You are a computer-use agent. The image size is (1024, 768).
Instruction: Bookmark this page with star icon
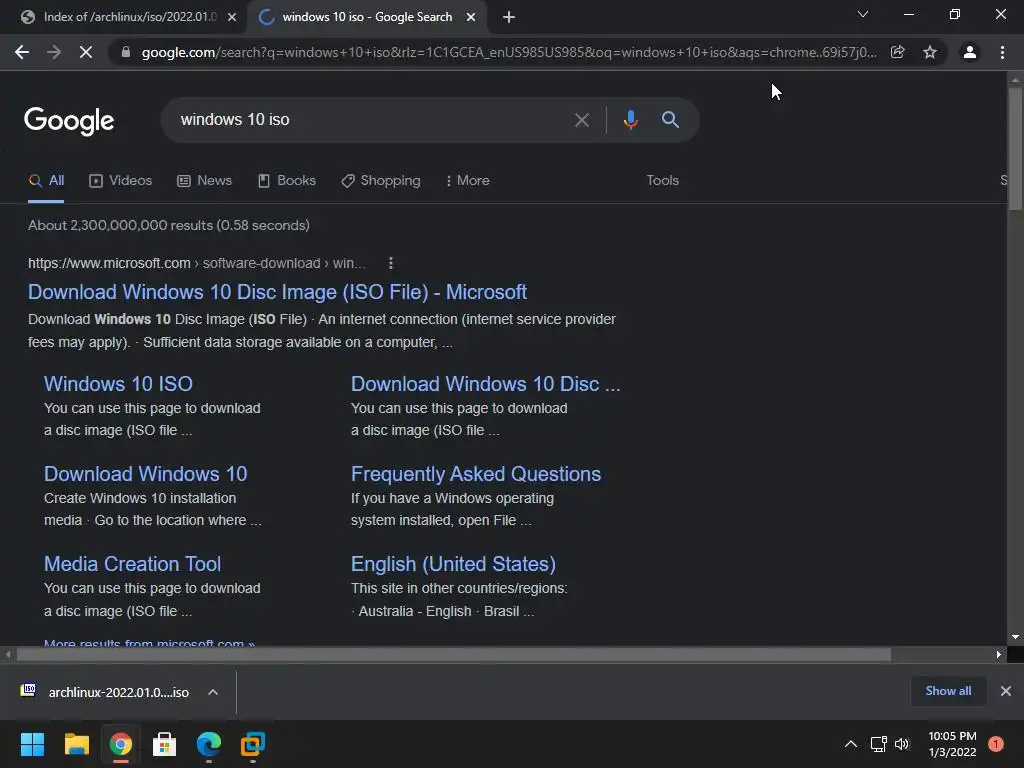[930, 52]
